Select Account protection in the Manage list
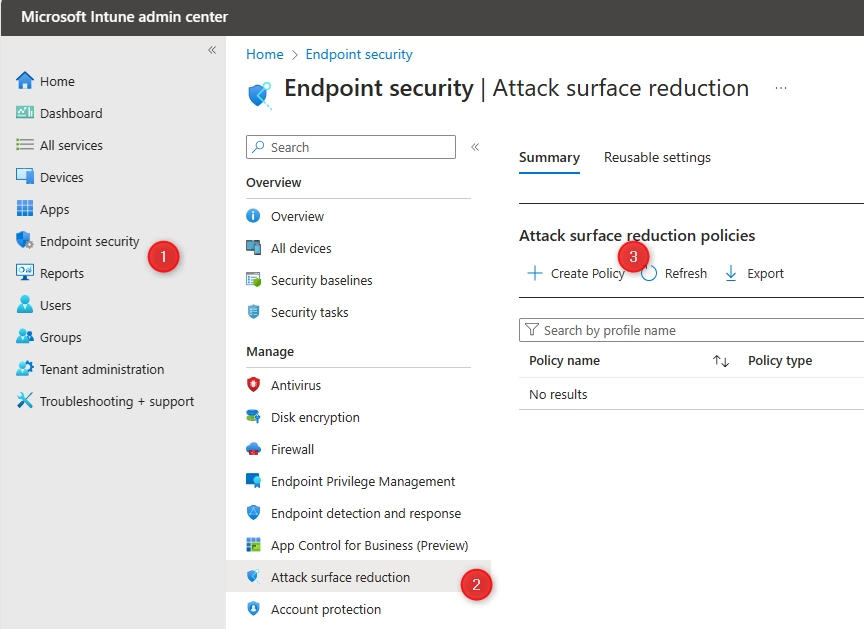 [x=323, y=609]
